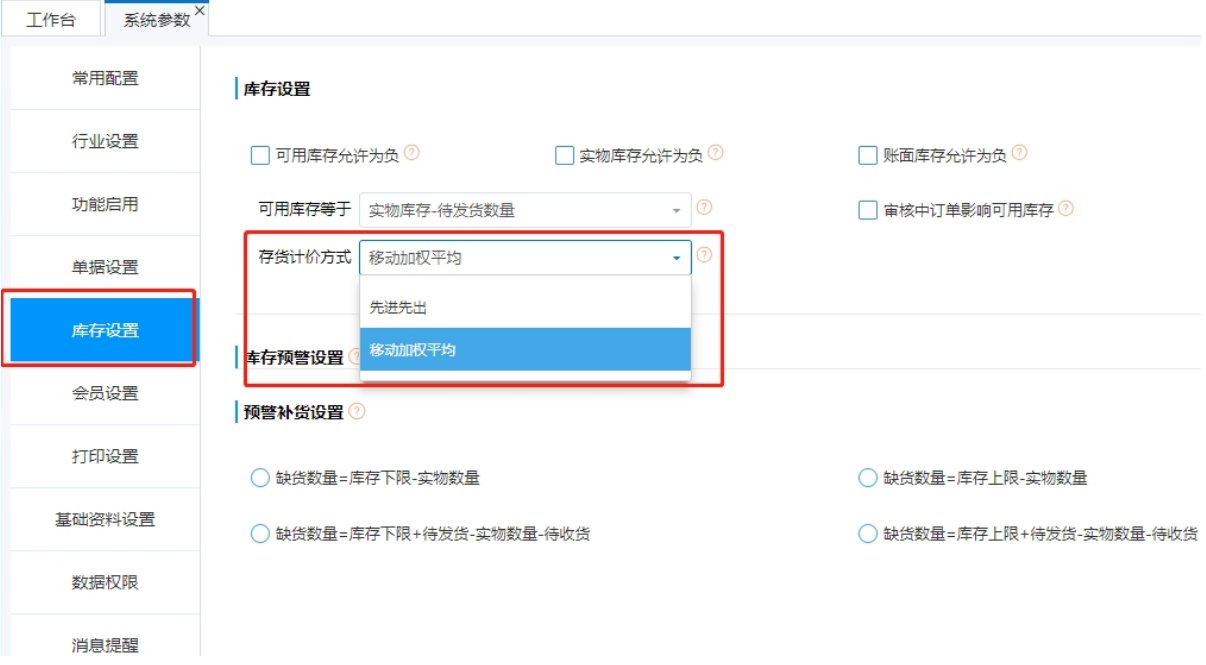
Task: Switch to the 工作台 tab
Action: coord(51,19)
